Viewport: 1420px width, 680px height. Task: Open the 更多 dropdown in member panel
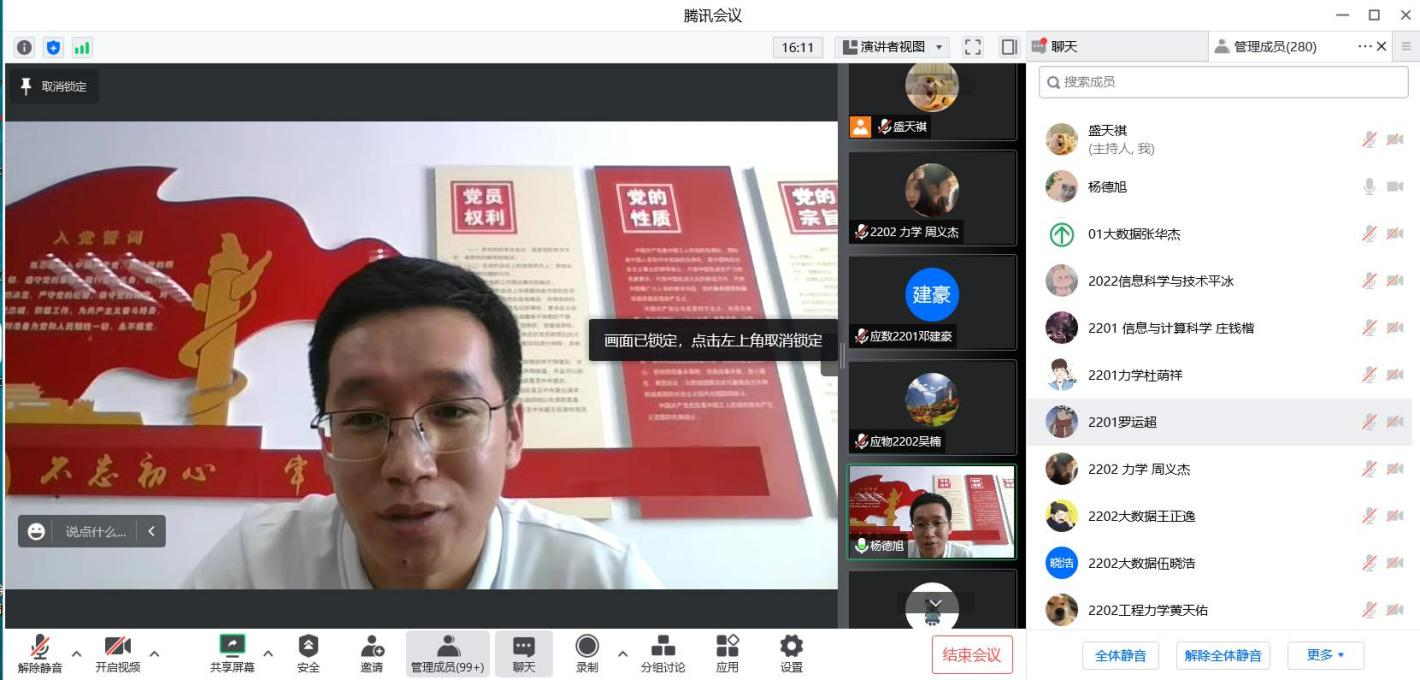pyautogui.click(x=1325, y=655)
